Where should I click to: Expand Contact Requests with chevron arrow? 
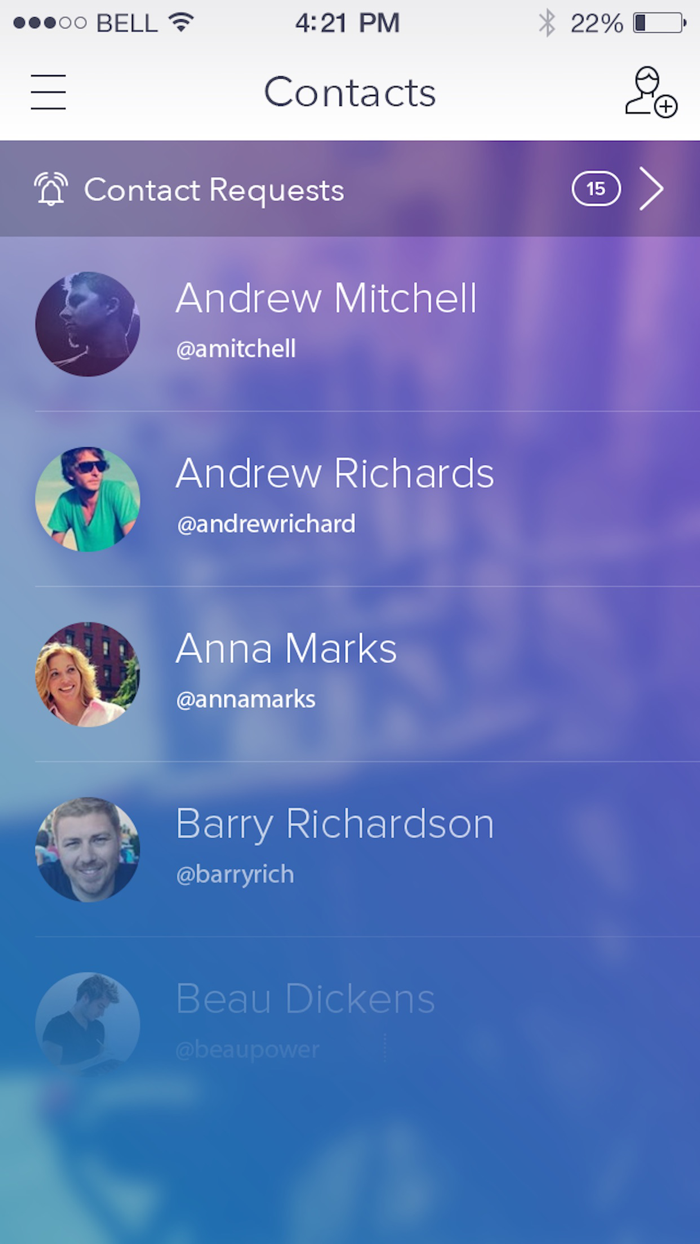click(x=651, y=189)
